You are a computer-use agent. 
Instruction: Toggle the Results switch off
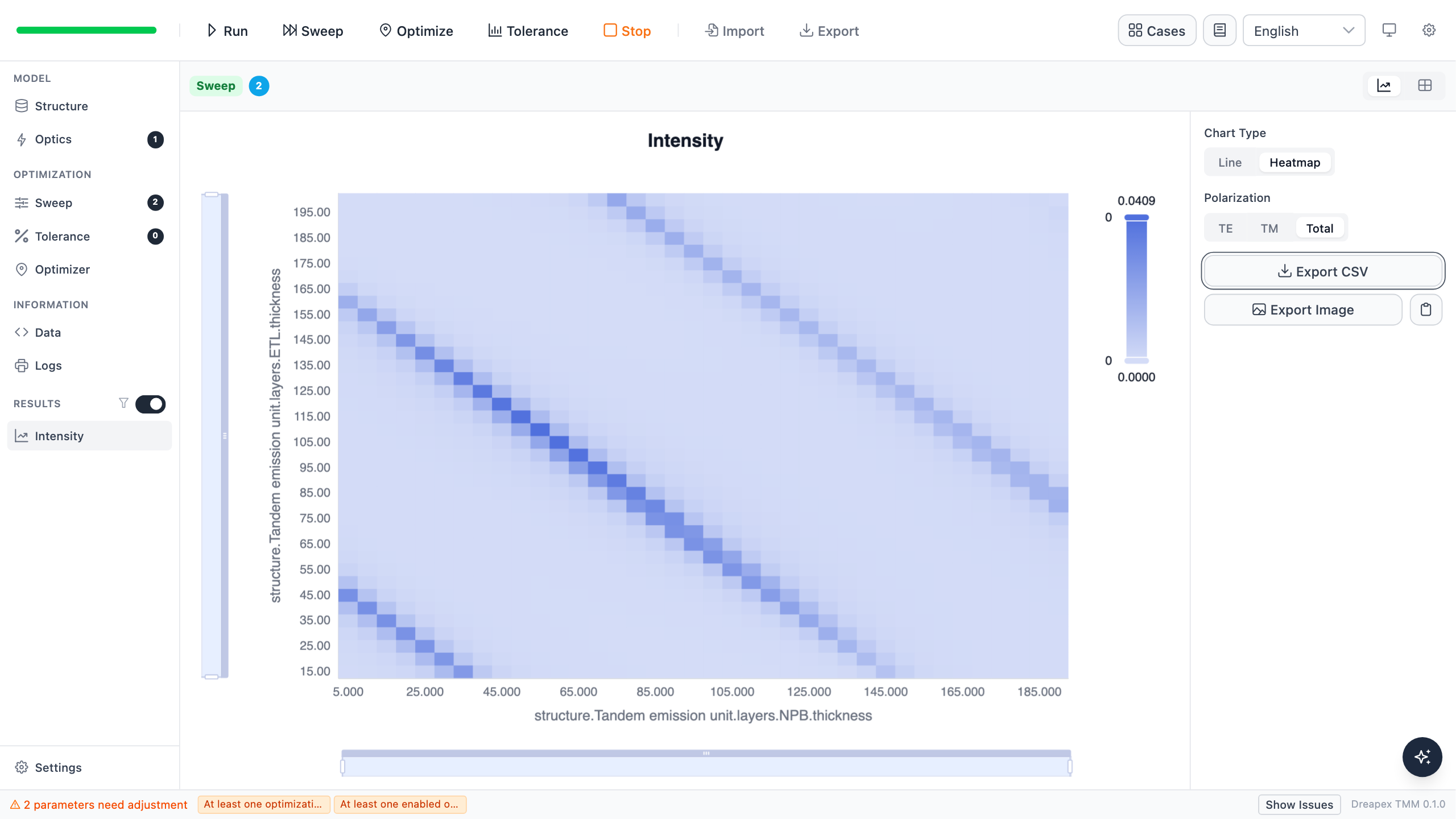(151, 404)
